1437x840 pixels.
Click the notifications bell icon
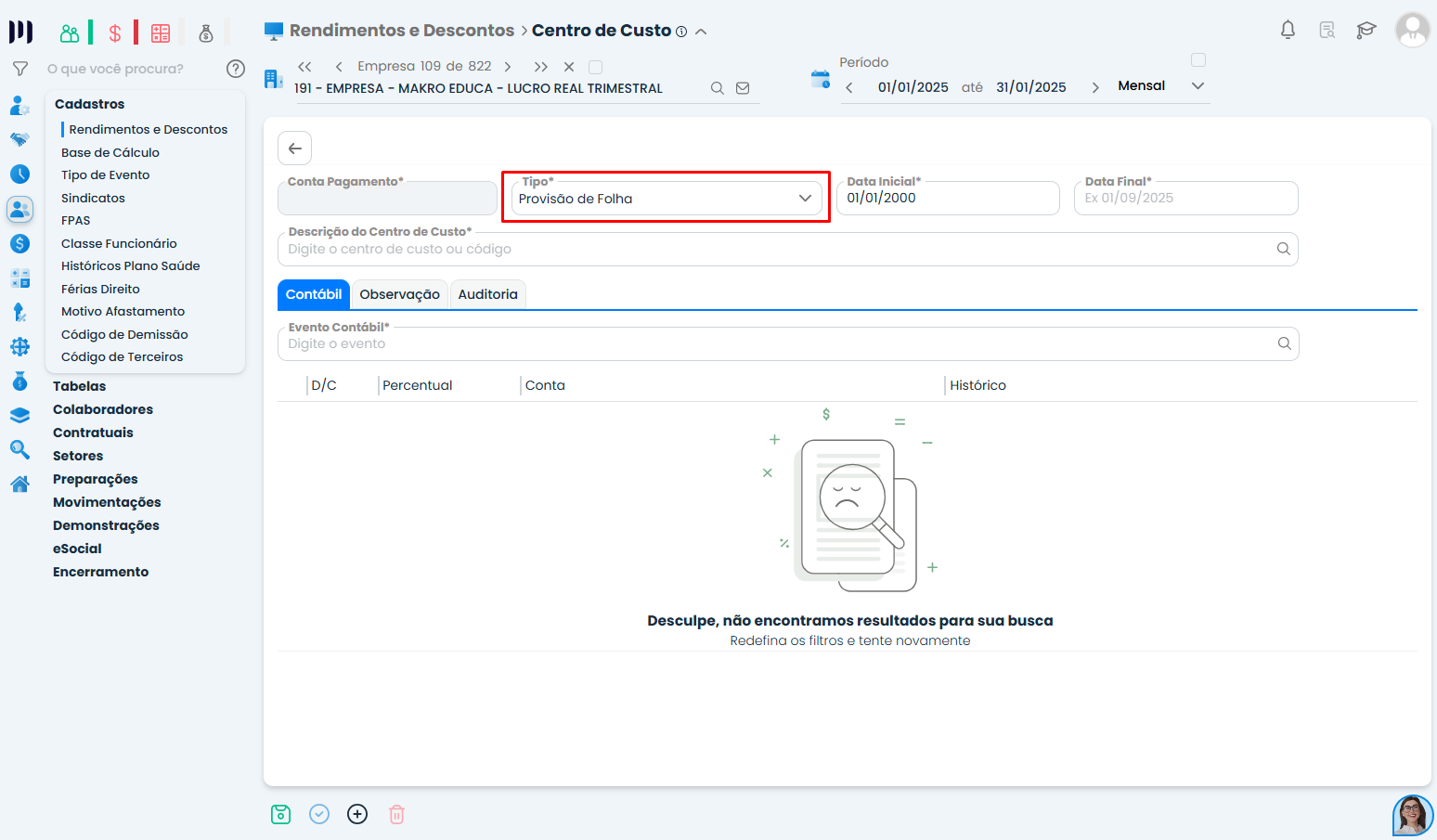tap(1288, 30)
